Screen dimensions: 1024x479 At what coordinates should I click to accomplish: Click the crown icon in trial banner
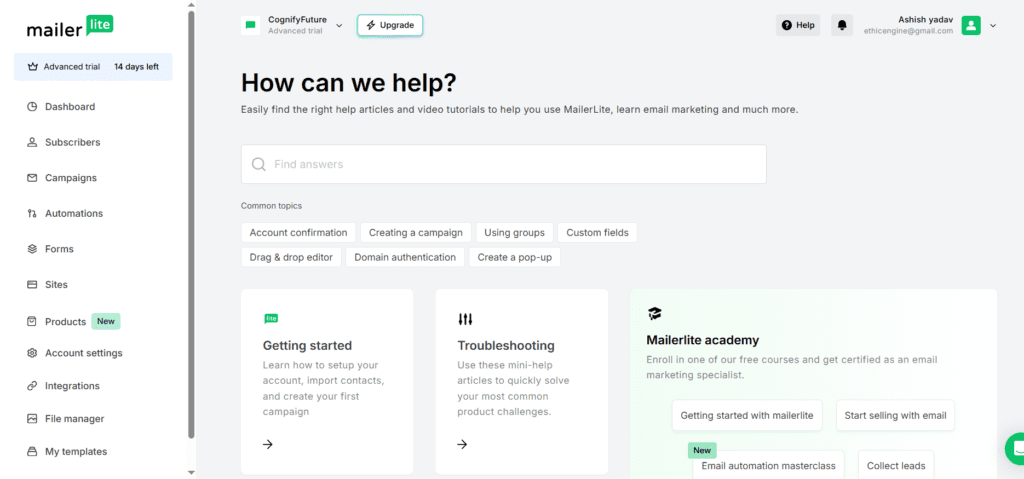(x=33, y=67)
